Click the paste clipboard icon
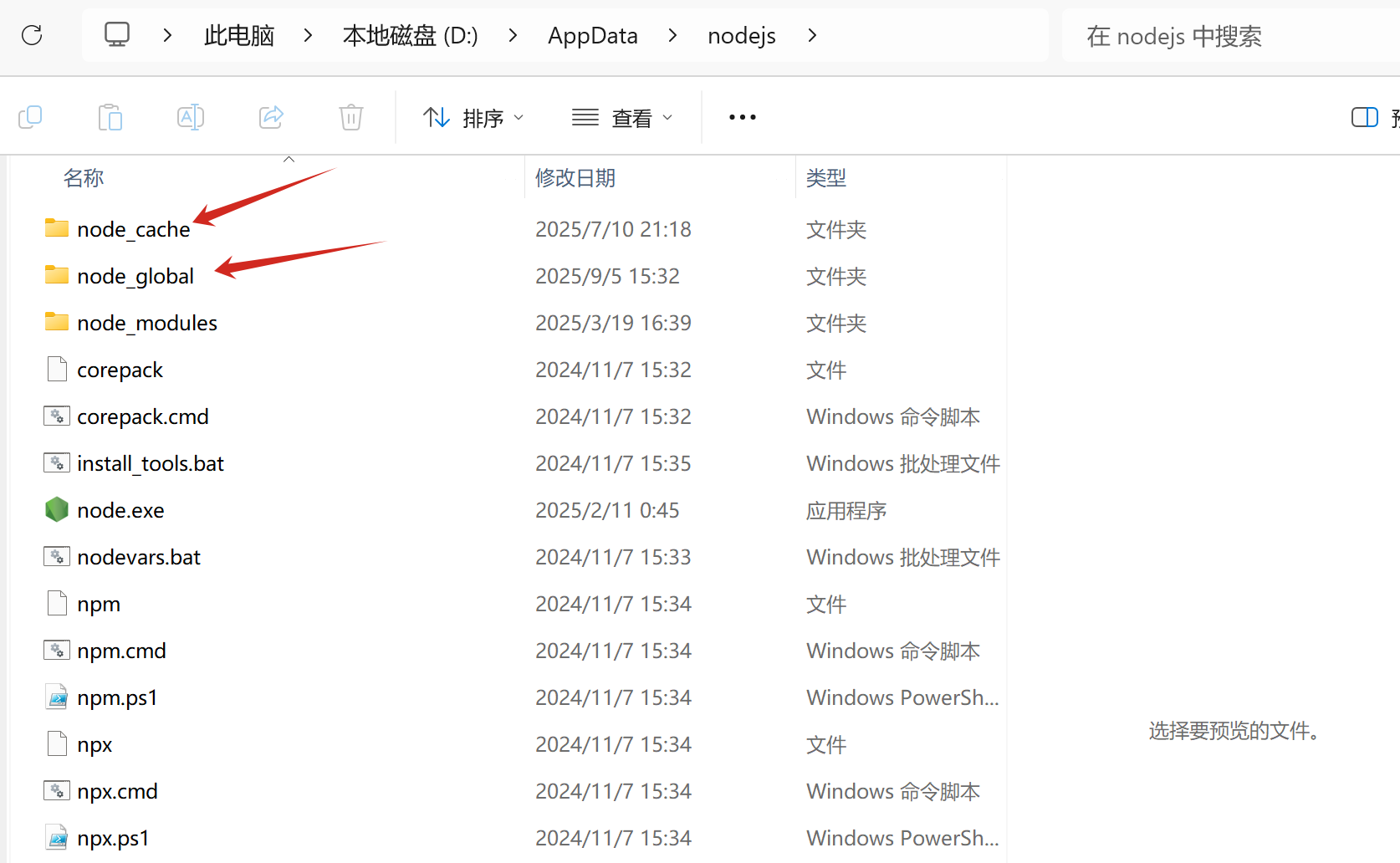The height and width of the screenshot is (863, 1400). tap(110, 117)
